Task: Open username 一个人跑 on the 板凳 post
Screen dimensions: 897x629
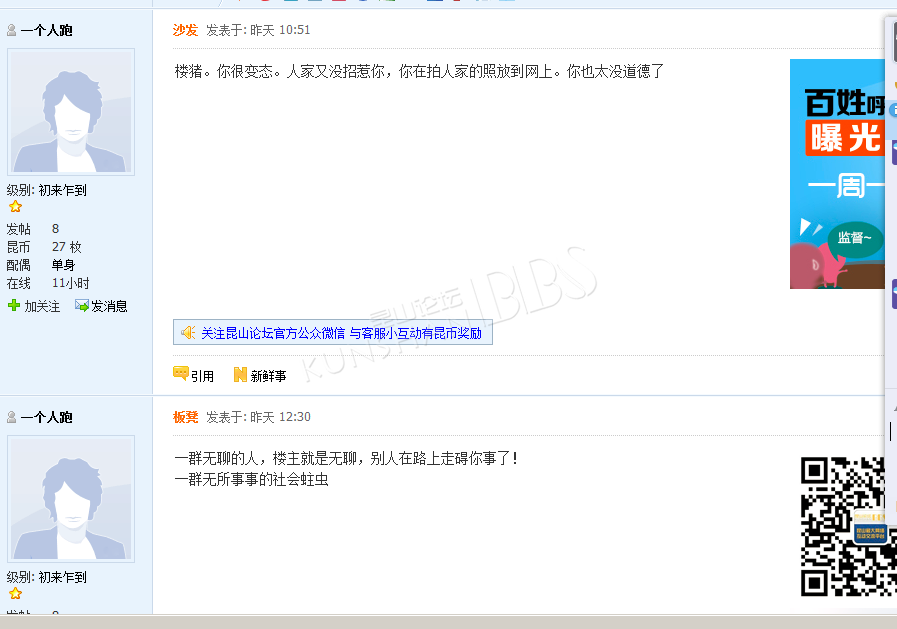Action: pyautogui.click(x=46, y=417)
